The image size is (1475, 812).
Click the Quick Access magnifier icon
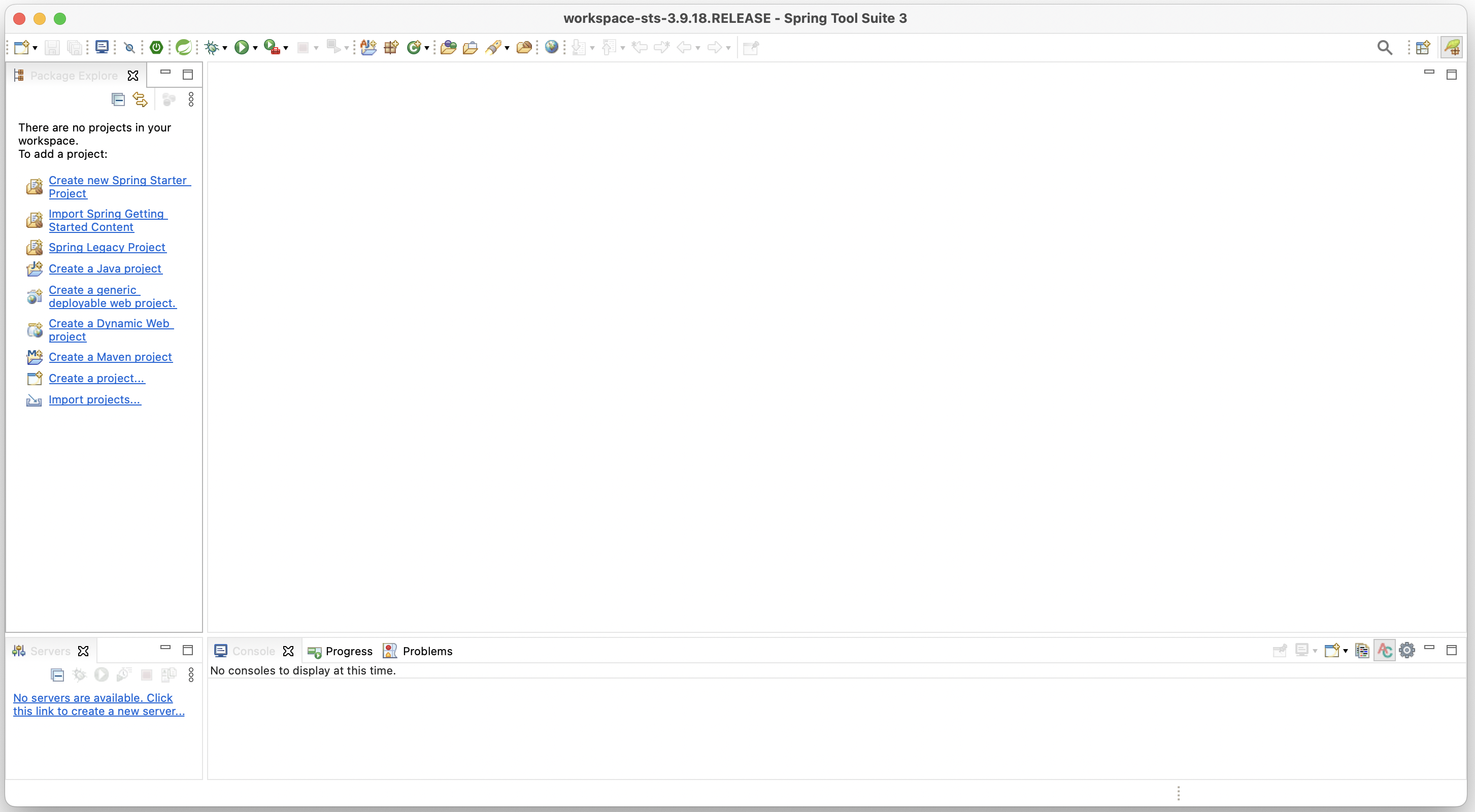[x=1385, y=48]
